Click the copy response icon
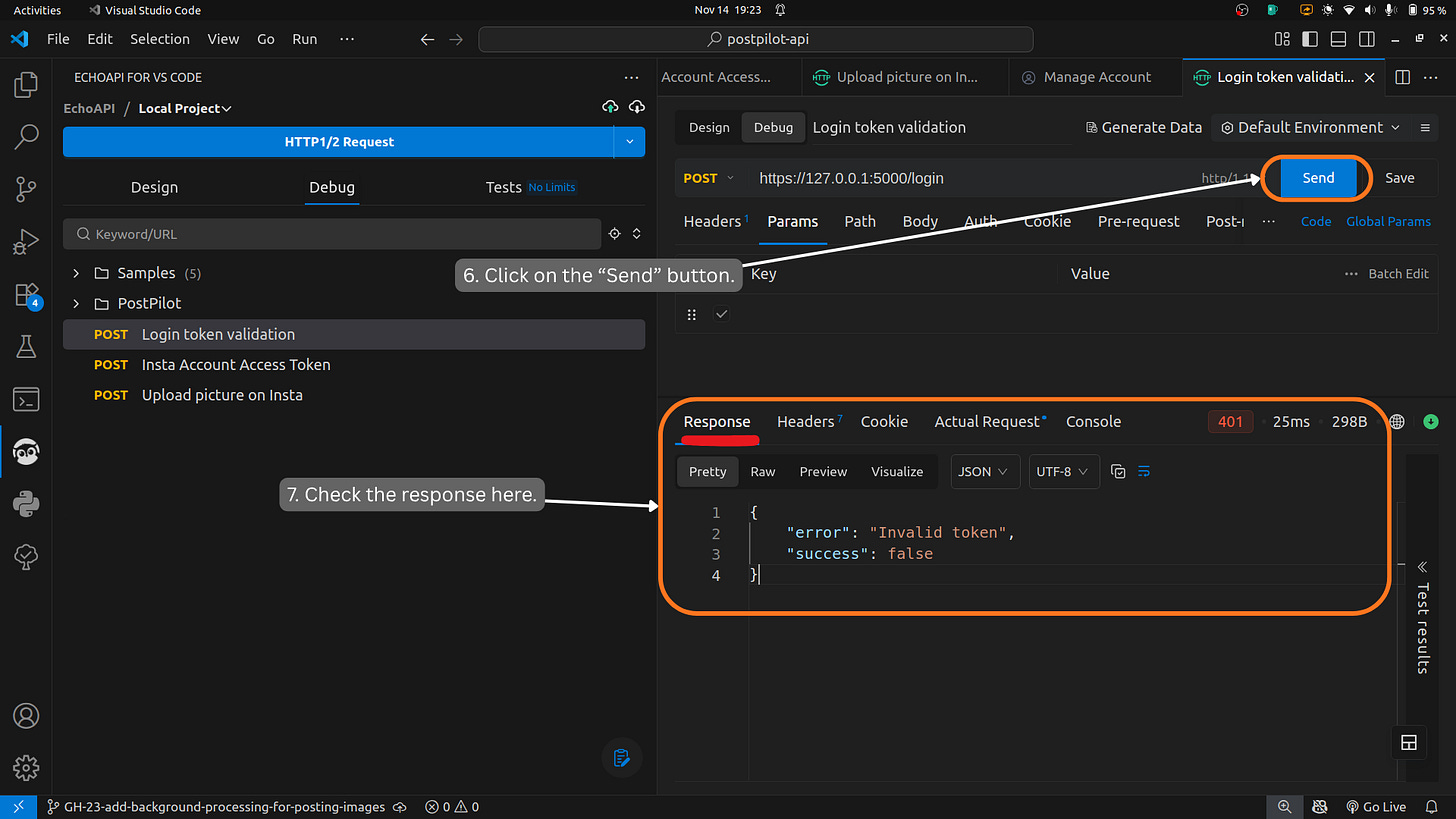Image resolution: width=1456 pixels, height=819 pixels. (1119, 471)
